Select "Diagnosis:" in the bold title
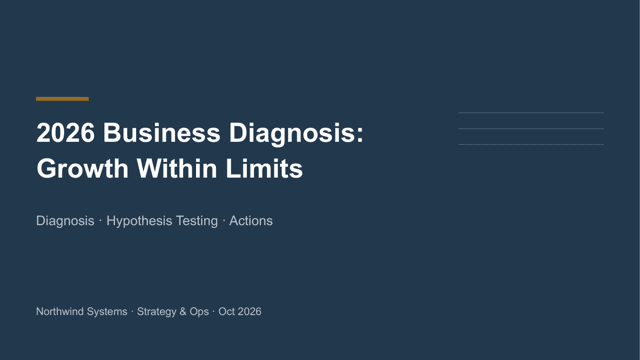The image size is (640, 360). point(296,134)
